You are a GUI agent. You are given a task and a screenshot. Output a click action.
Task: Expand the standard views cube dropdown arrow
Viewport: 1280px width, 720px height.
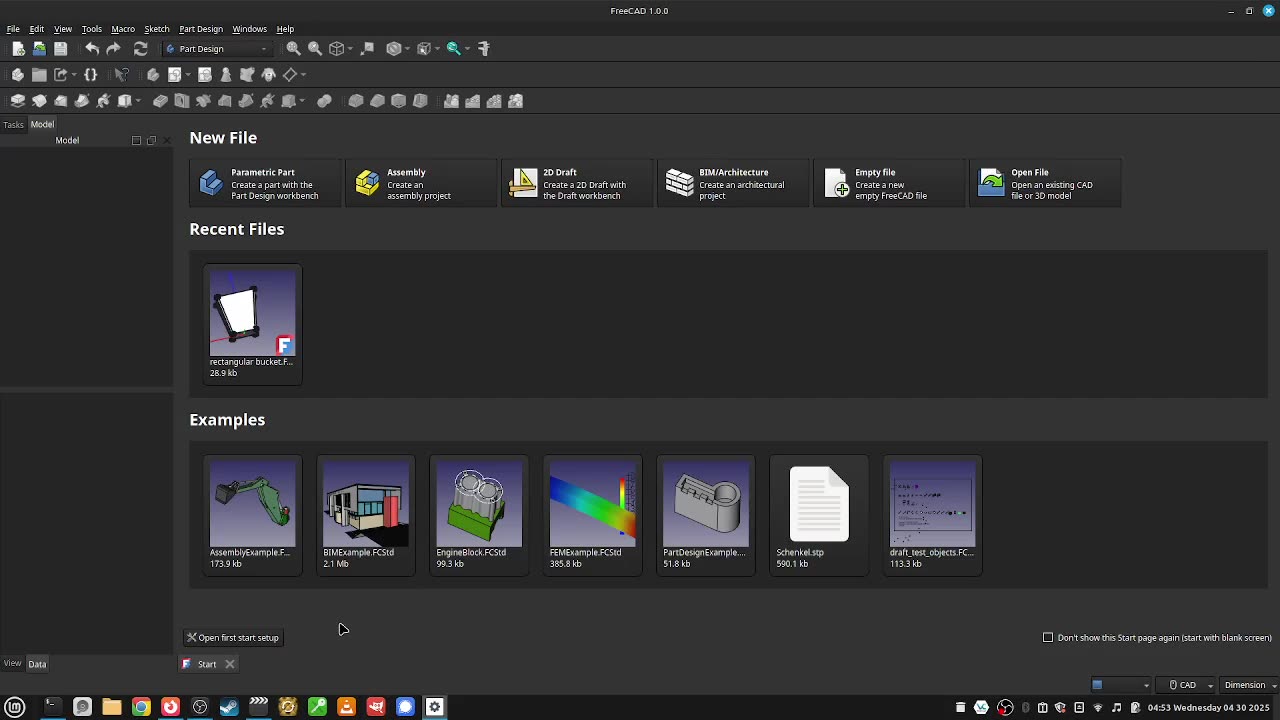[x=350, y=49]
